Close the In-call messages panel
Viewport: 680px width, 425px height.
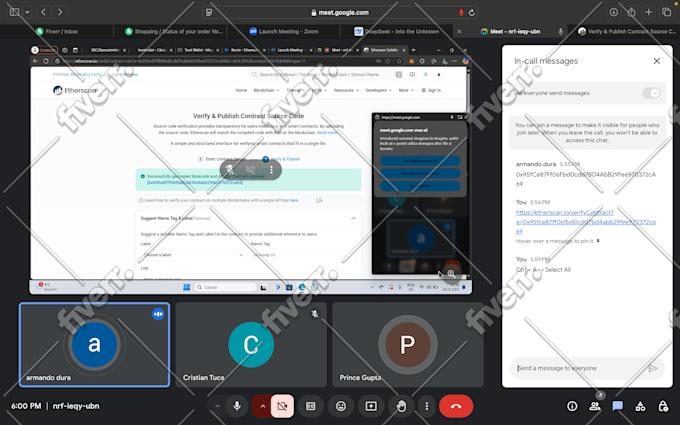click(x=657, y=61)
